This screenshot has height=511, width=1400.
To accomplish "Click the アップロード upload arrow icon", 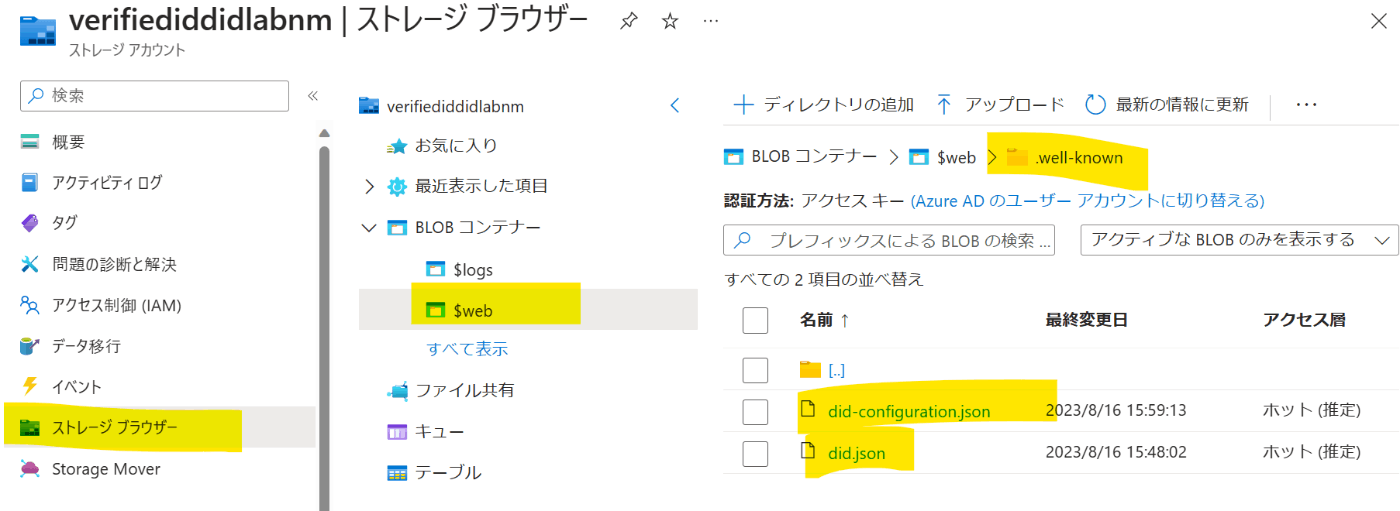I will pos(943,104).
